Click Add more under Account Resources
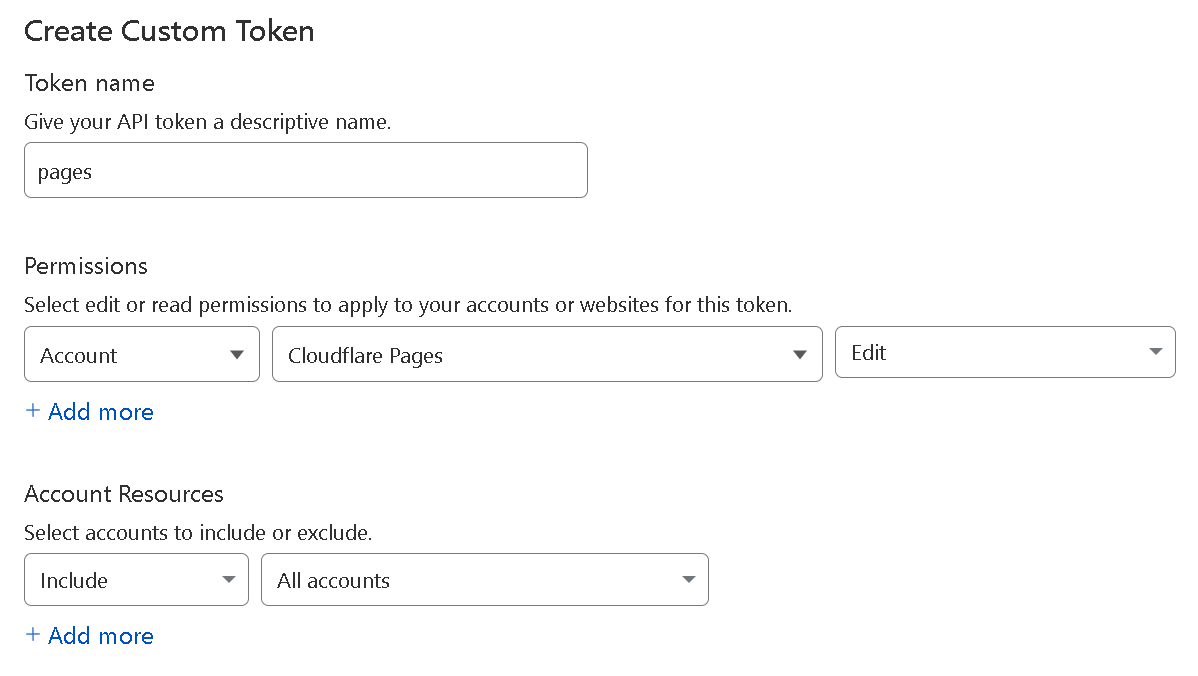This screenshot has width=1198, height=676. point(100,636)
